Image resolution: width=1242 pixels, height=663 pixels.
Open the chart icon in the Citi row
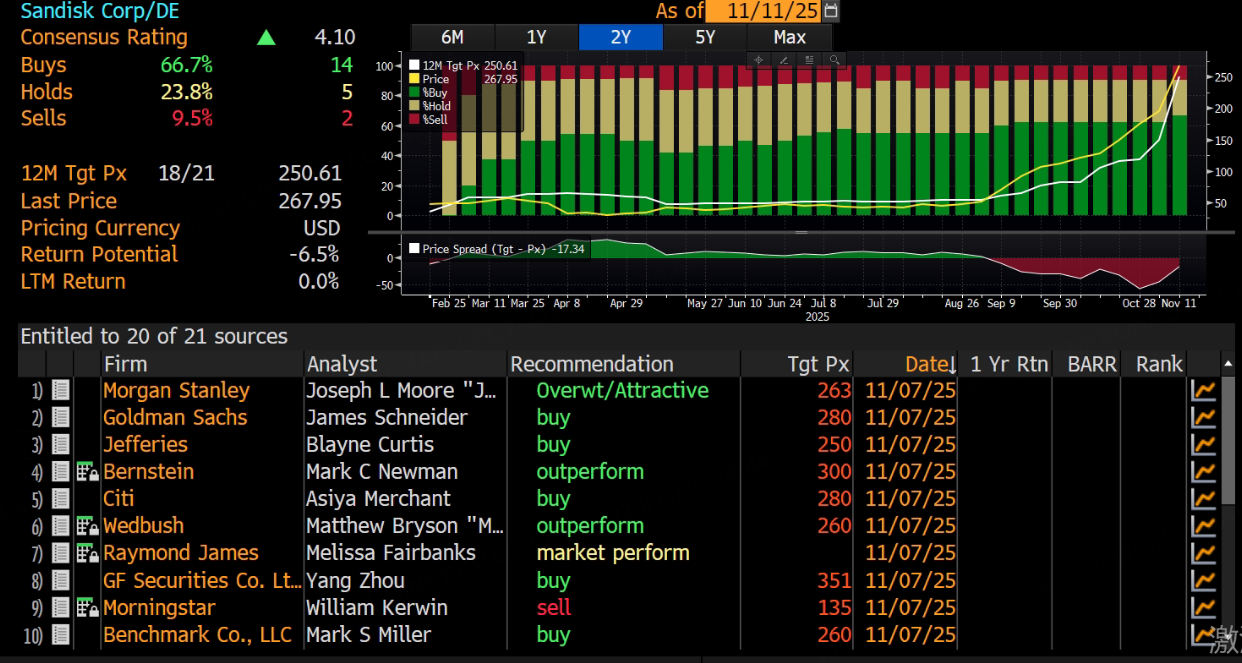(1203, 499)
